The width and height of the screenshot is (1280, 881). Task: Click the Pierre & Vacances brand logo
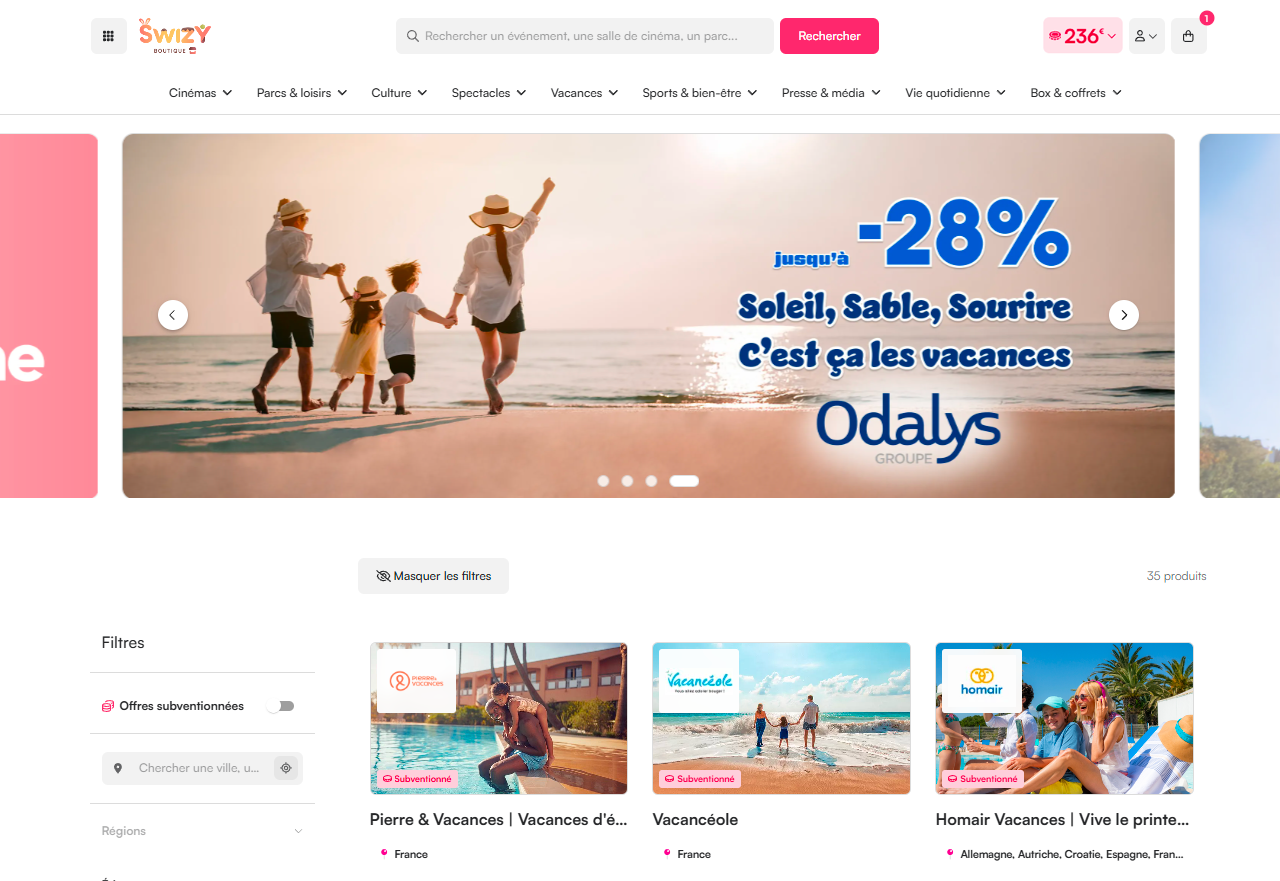pyautogui.click(x=416, y=681)
